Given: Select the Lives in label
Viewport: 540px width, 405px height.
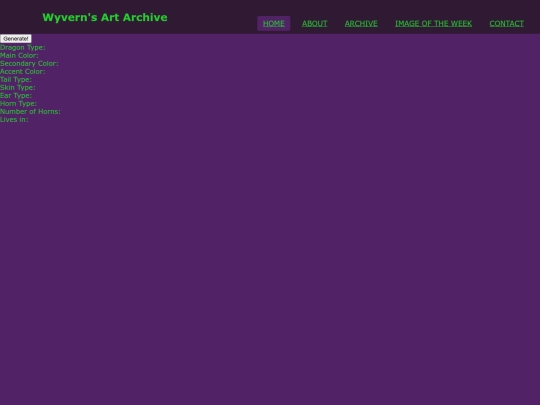Looking at the screenshot, I should coord(14,120).
